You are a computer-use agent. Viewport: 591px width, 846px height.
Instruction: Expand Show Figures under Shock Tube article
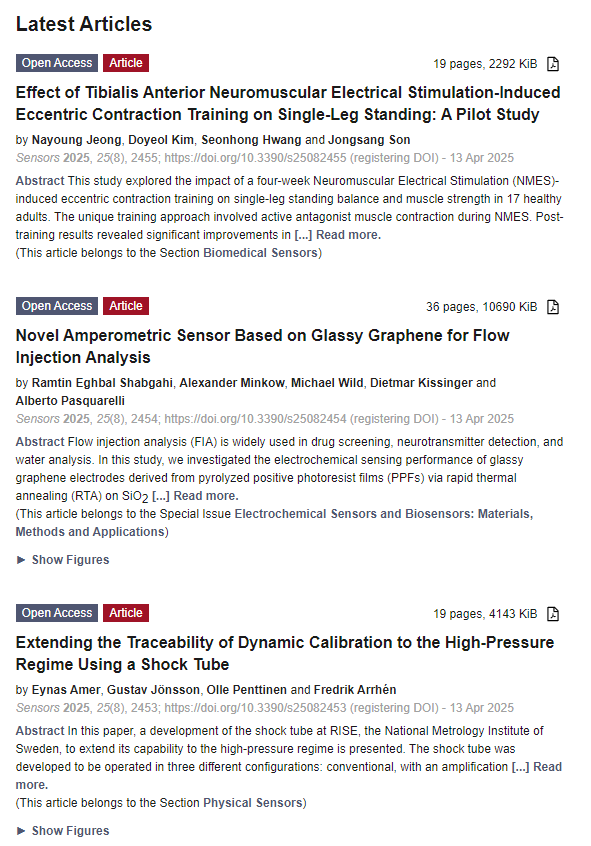pos(63,831)
